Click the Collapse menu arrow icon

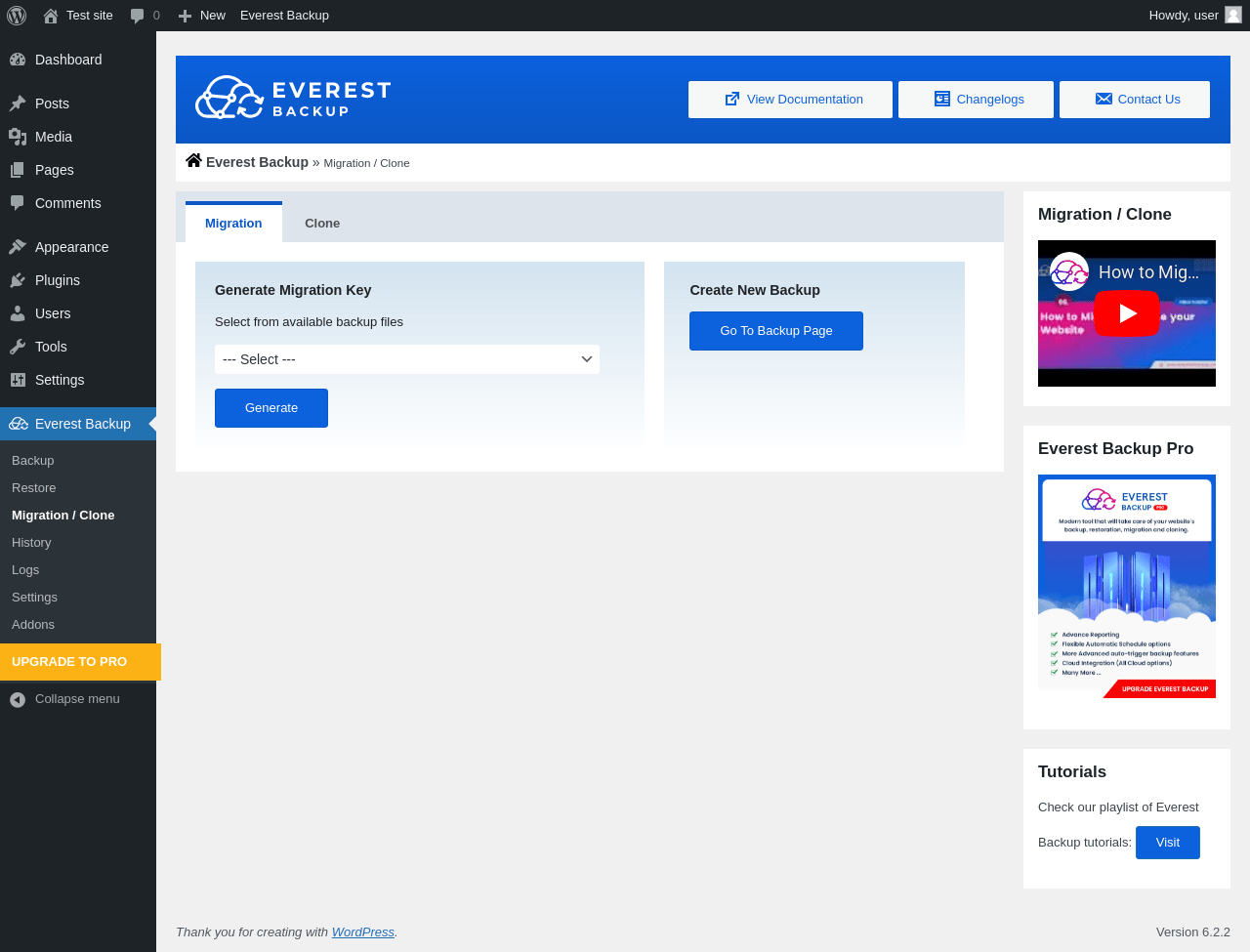(x=18, y=699)
